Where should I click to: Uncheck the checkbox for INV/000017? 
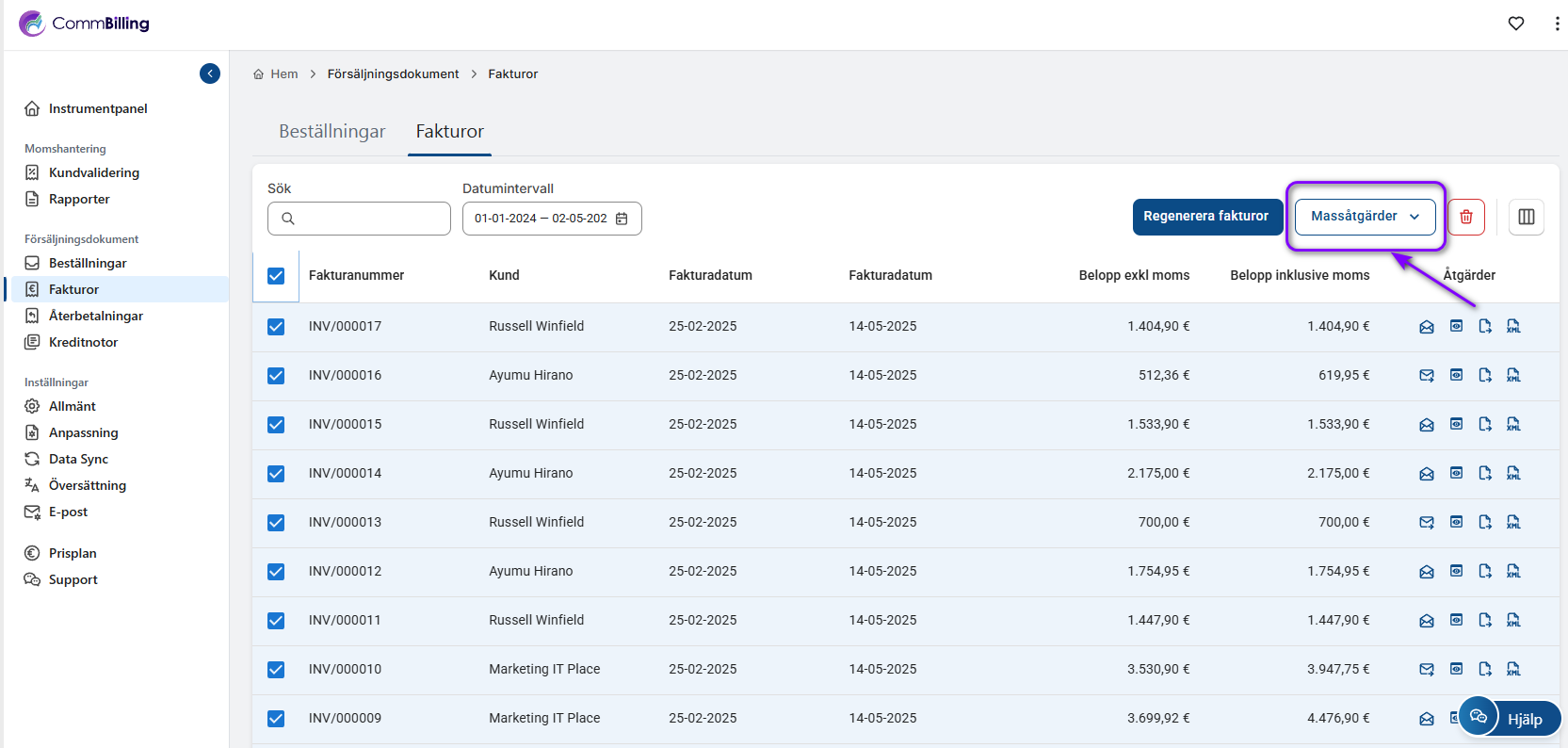(x=276, y=327)
